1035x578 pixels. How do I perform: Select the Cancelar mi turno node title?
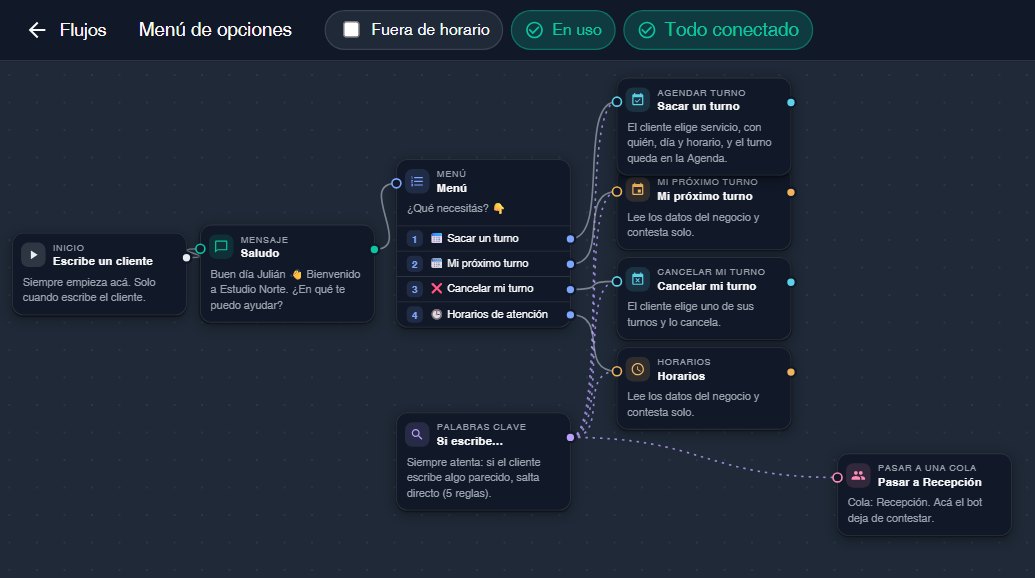pos(706,286)
